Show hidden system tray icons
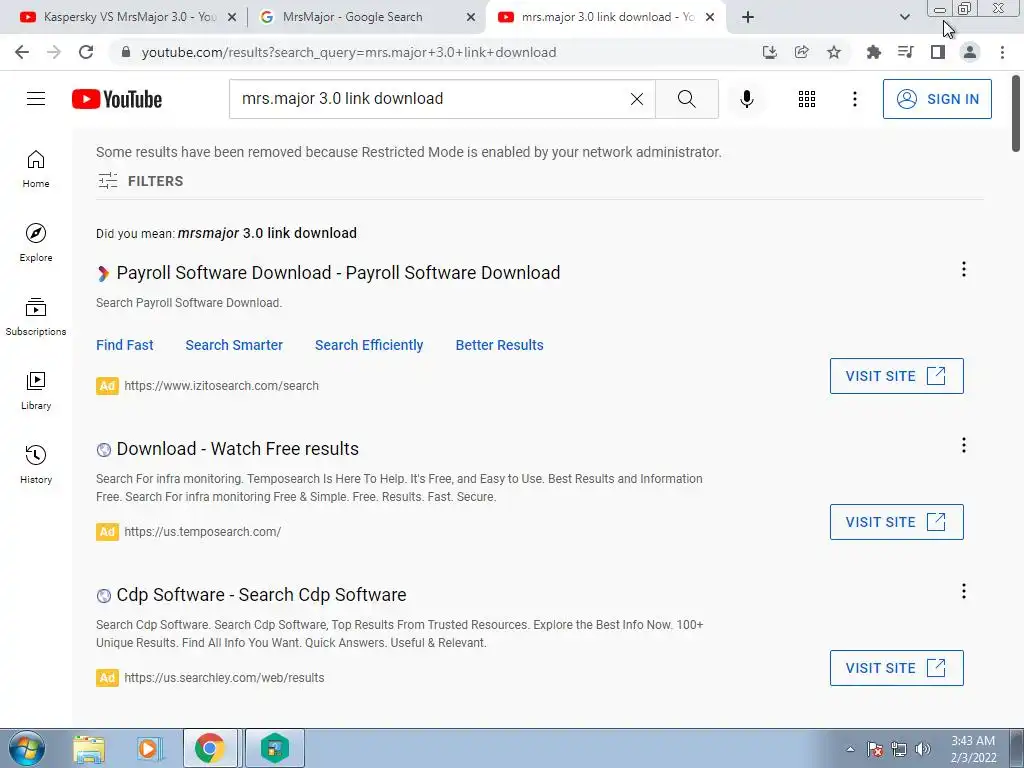1024x768 pixels. (x=850, y=749)
